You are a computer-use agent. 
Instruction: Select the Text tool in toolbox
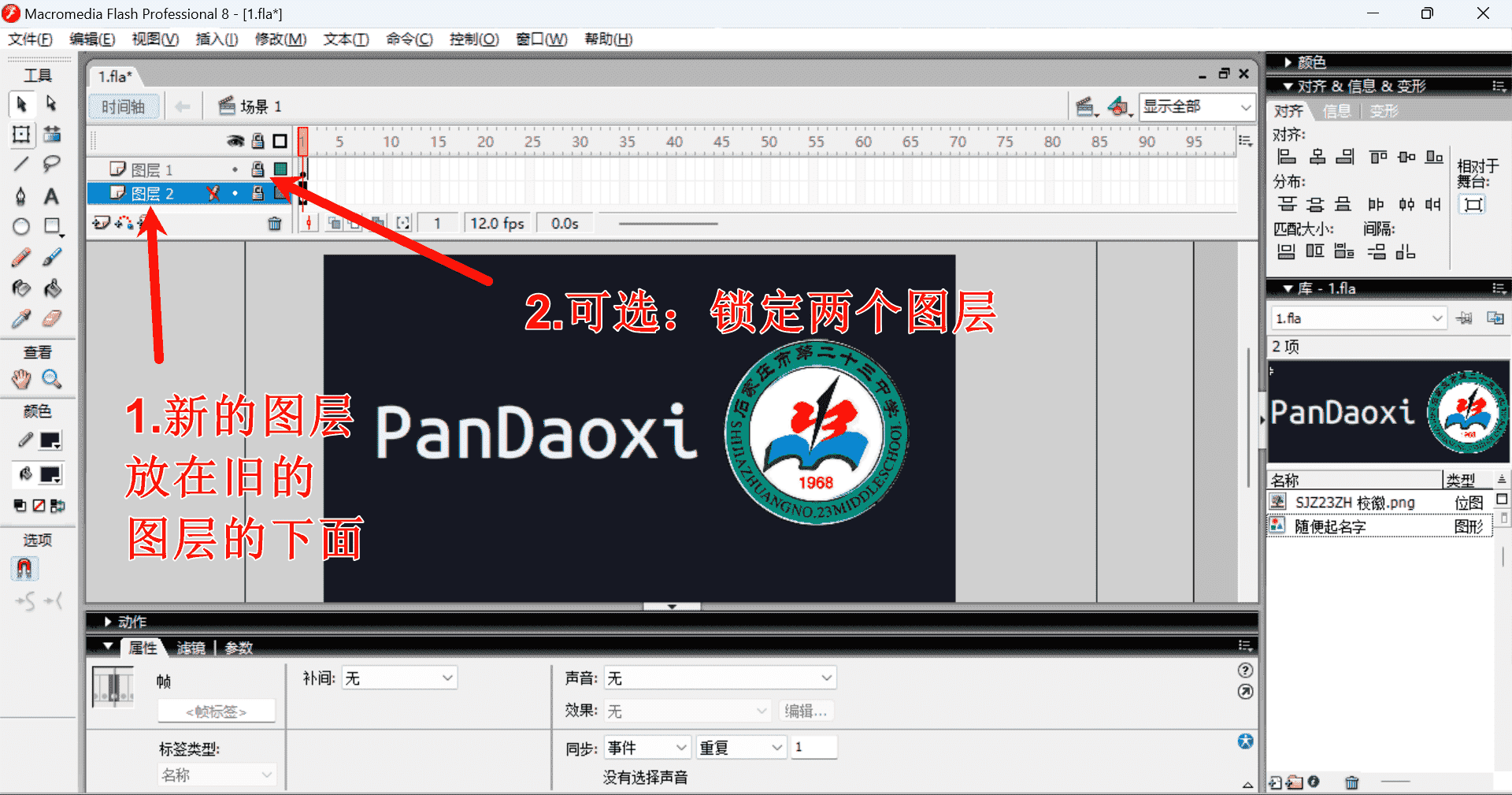pos(51,195)
